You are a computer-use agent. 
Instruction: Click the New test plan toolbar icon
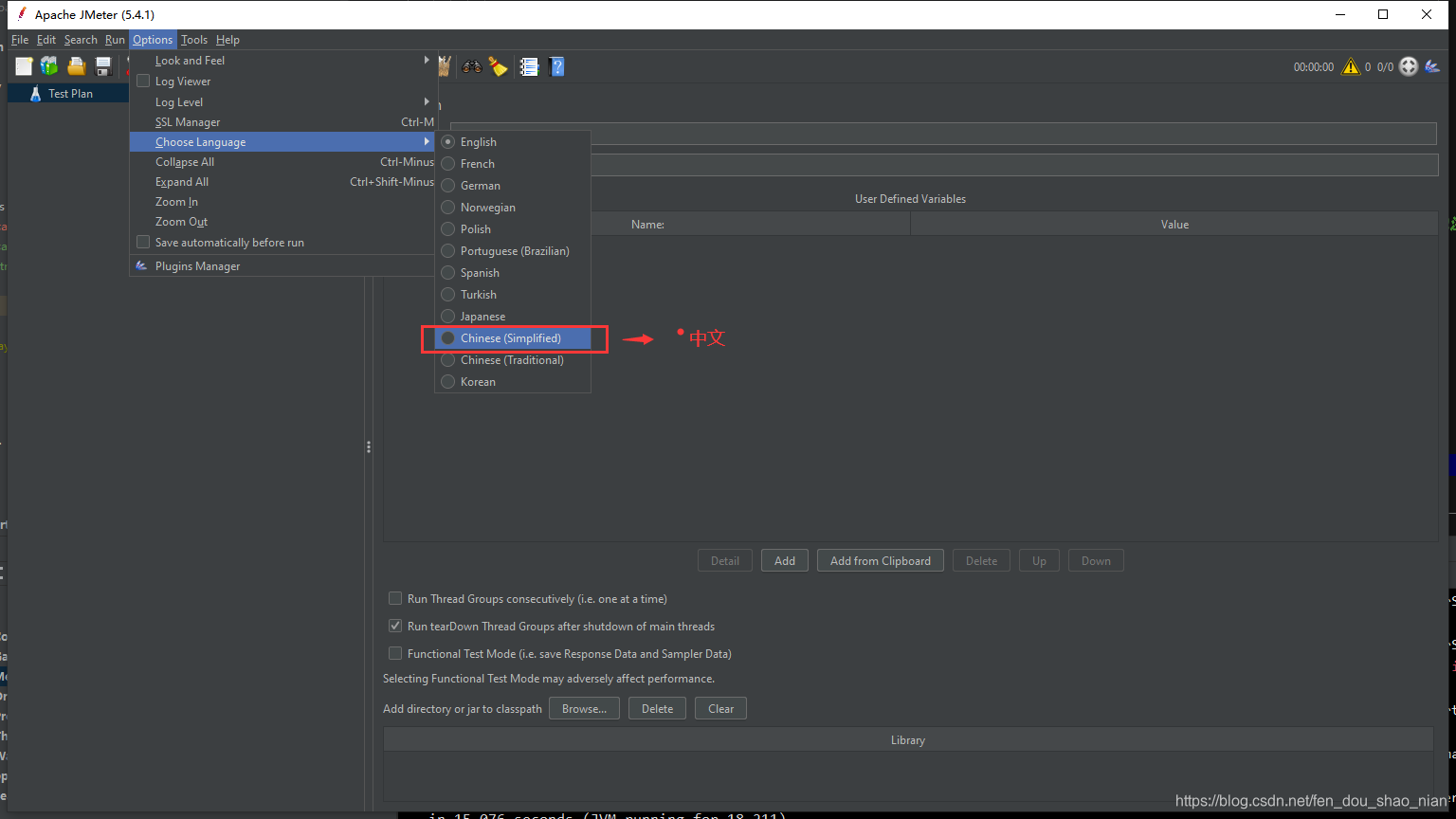pos(24,66)
